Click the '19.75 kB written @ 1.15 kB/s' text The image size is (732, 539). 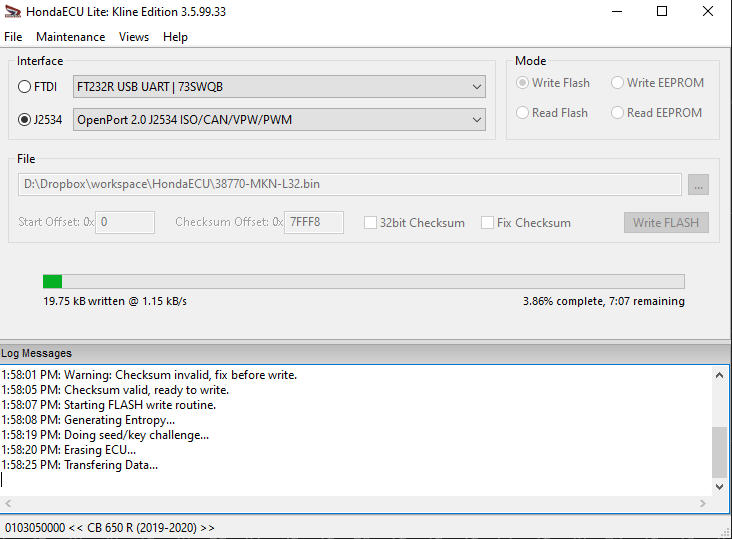(115, 301)
